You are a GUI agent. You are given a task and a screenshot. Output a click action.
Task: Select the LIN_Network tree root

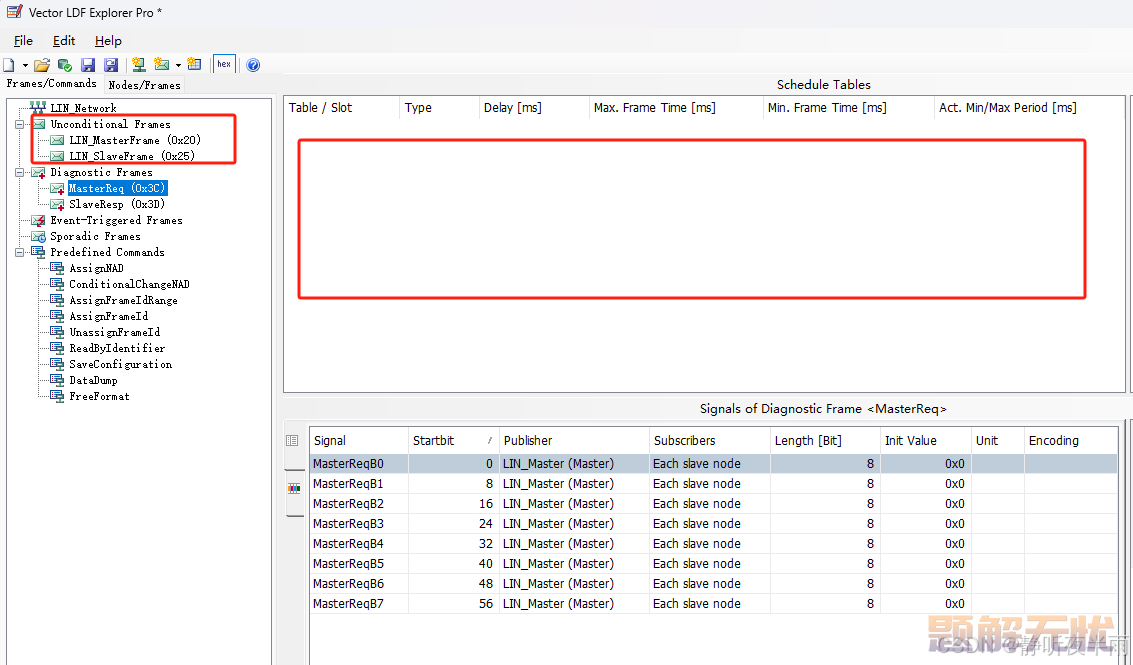[x=83, y=108]
